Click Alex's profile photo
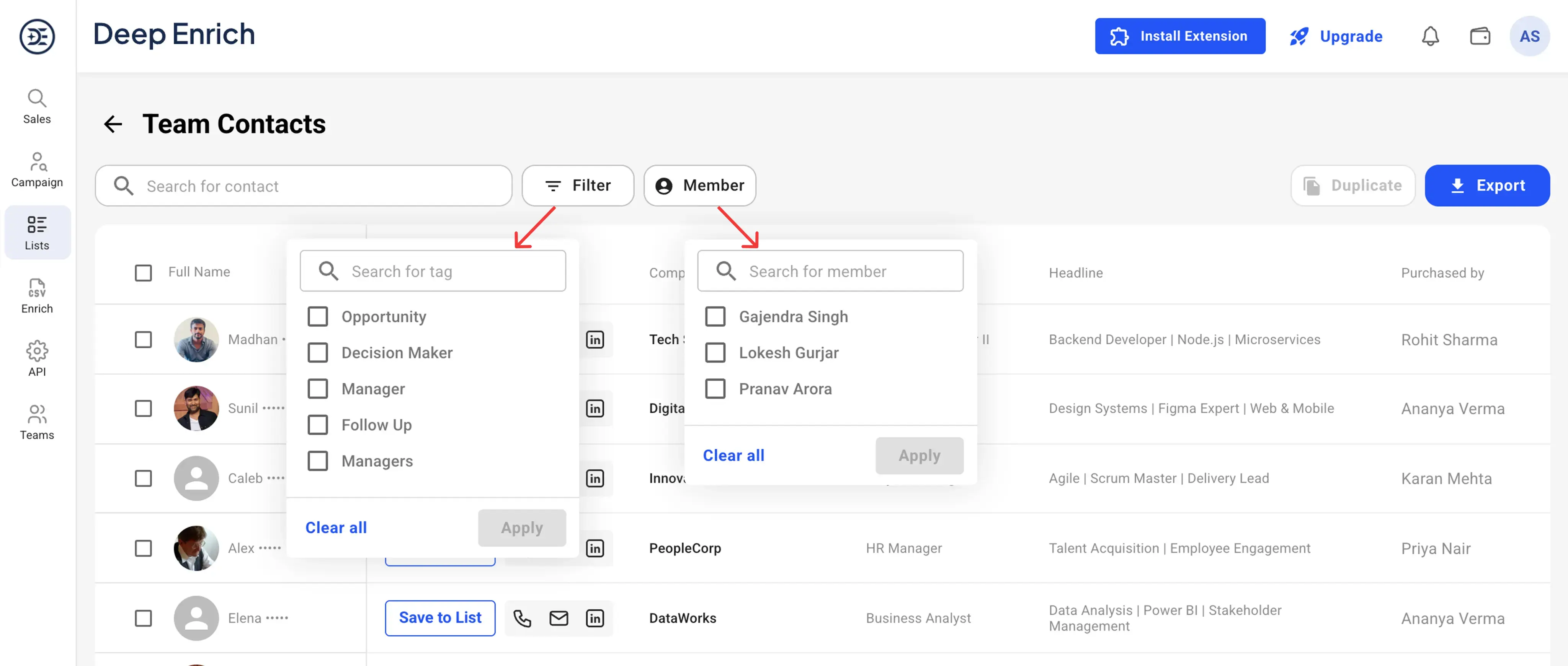This screenshot has height=666, width=1568. coord(196,548)
